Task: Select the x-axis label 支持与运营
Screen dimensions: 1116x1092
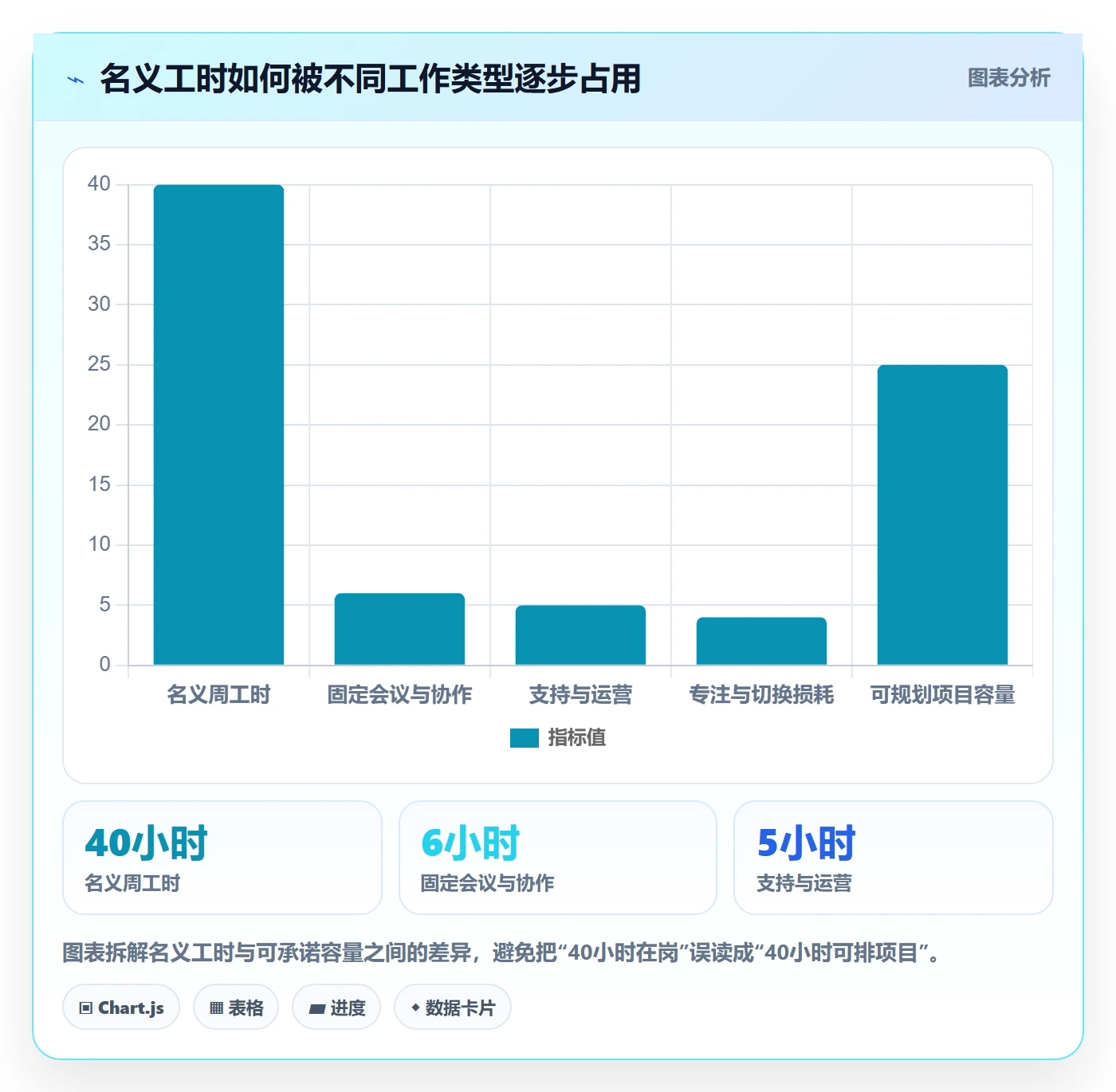Action: click(580, 695)
